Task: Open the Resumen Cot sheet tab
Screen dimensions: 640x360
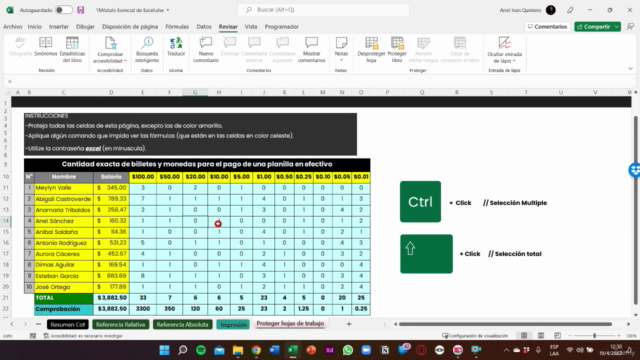Action: tap(68, 324)
